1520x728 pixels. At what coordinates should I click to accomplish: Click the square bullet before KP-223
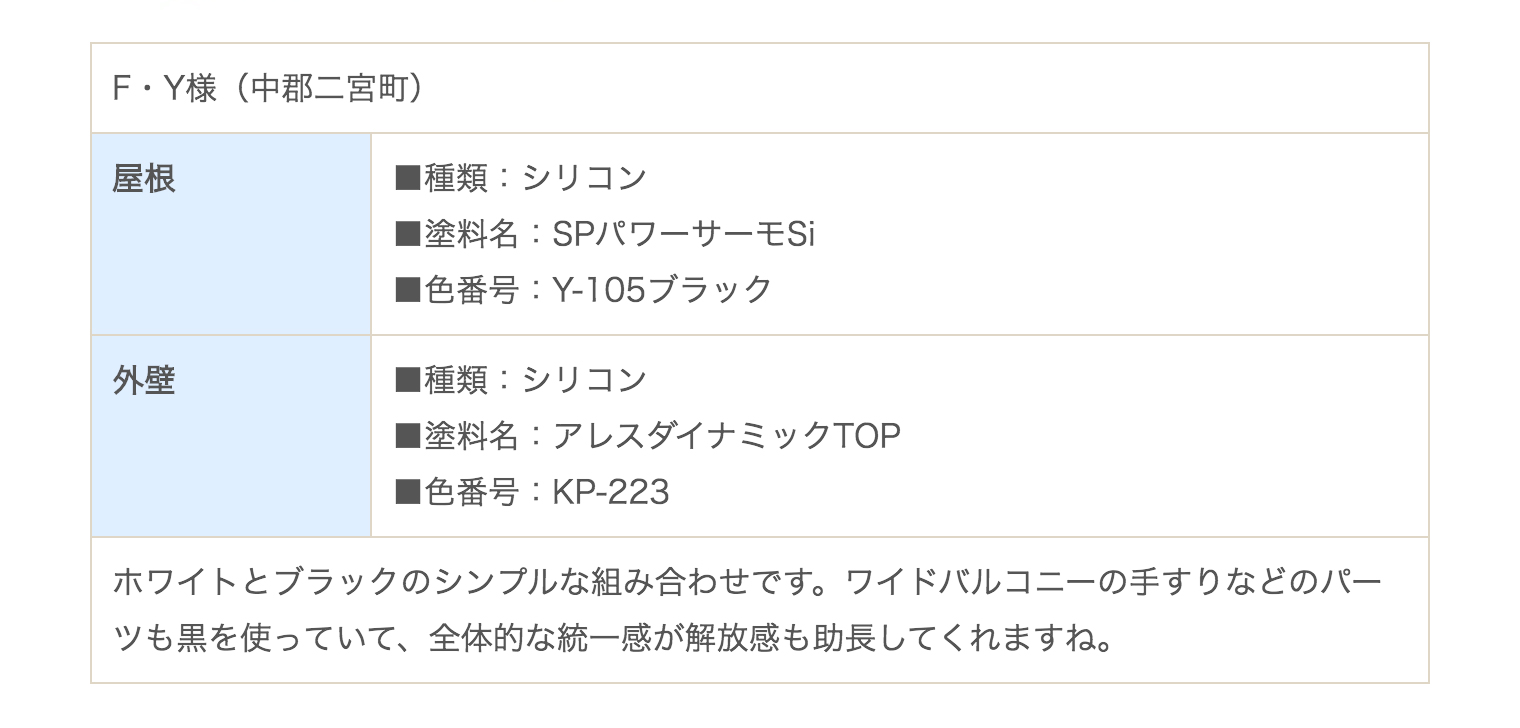coord(408,493)
